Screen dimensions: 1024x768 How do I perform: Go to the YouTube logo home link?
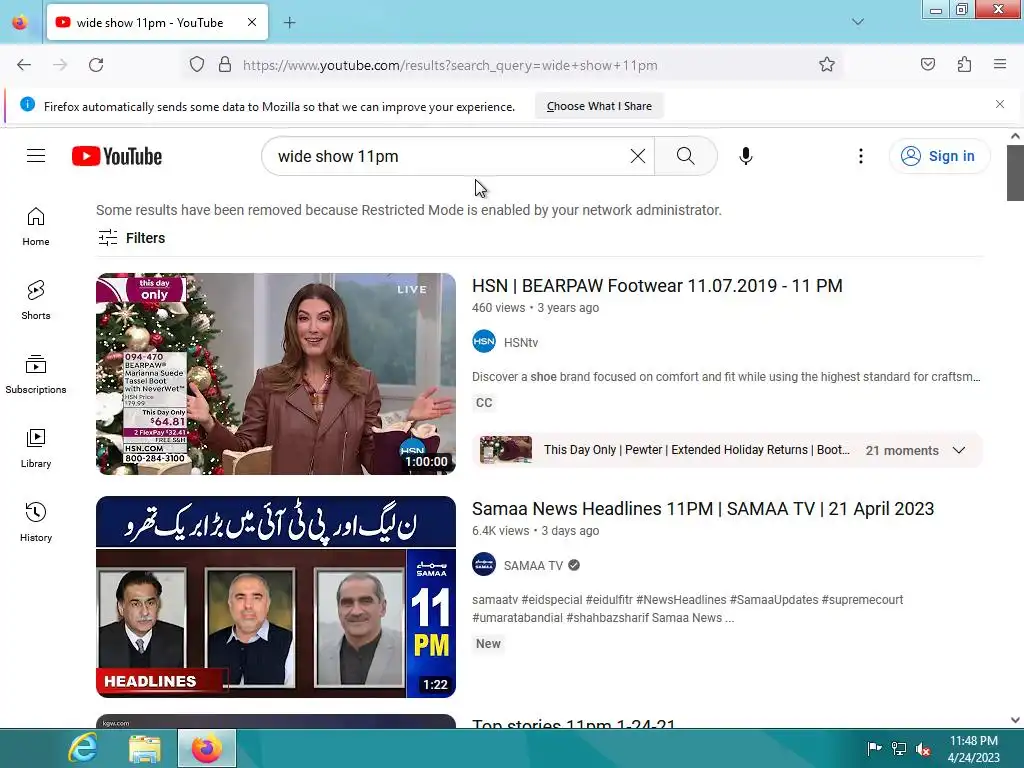tap(117, 156)
